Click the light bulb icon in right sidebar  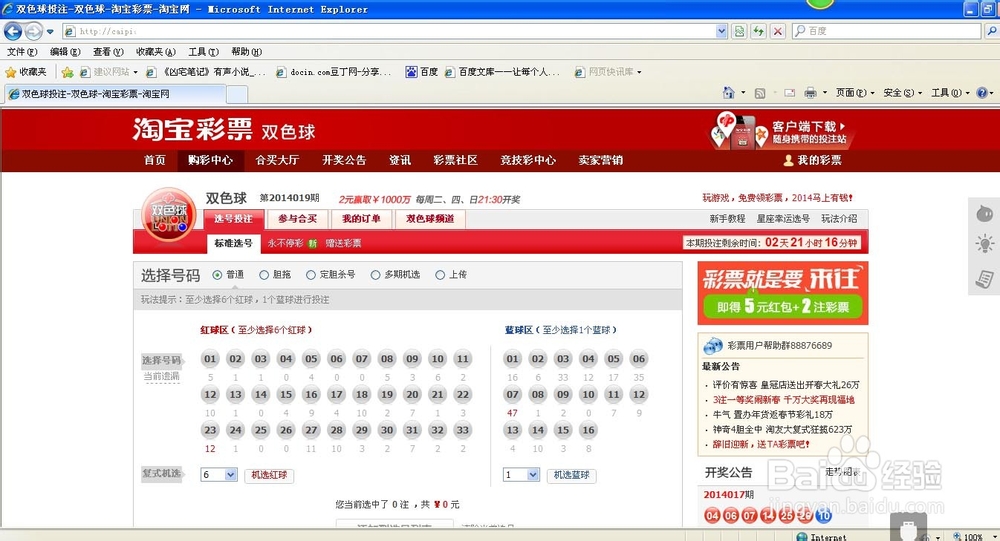(x=985, y=244)
